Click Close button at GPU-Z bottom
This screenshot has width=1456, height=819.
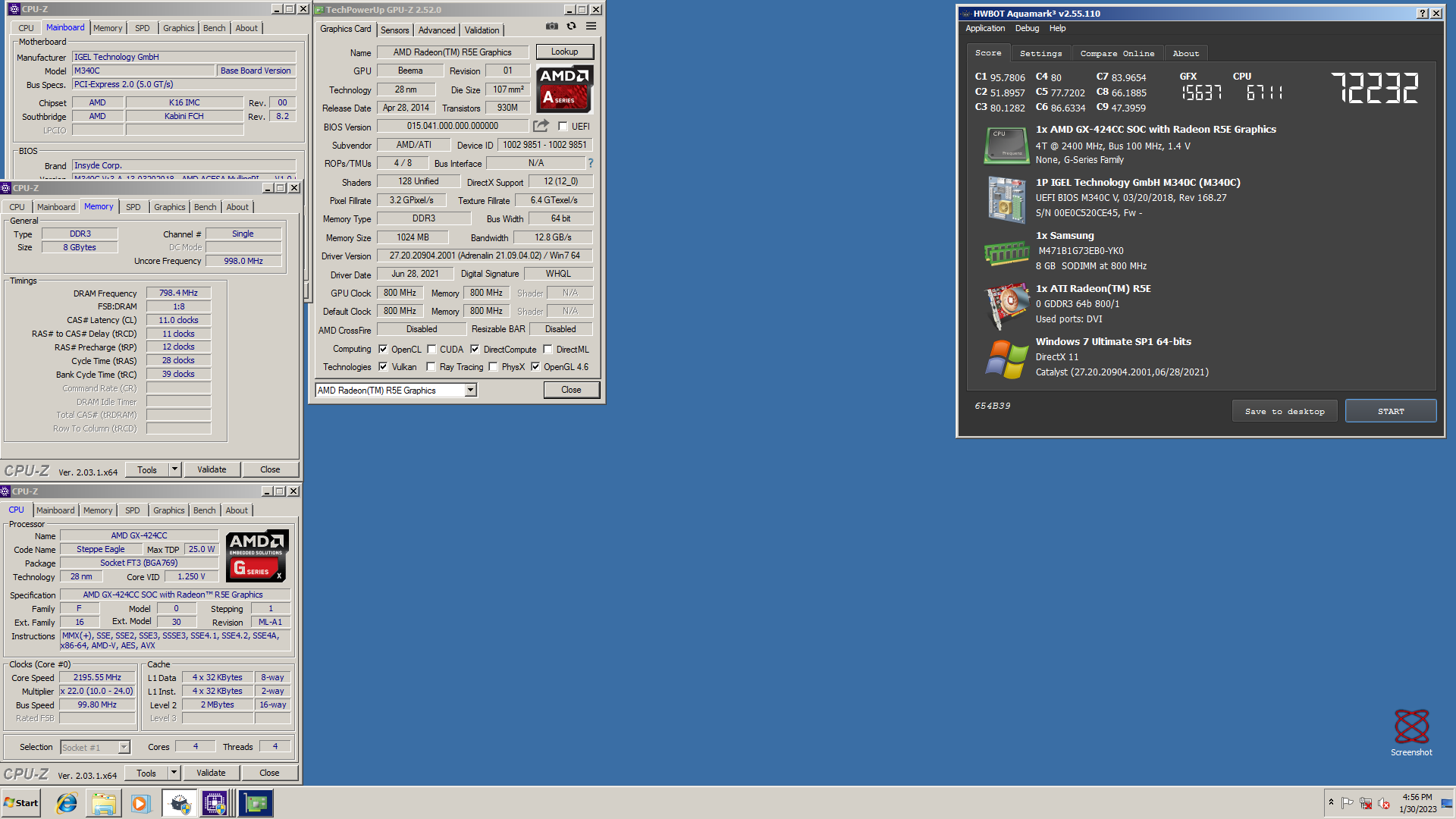pos(571,390)
